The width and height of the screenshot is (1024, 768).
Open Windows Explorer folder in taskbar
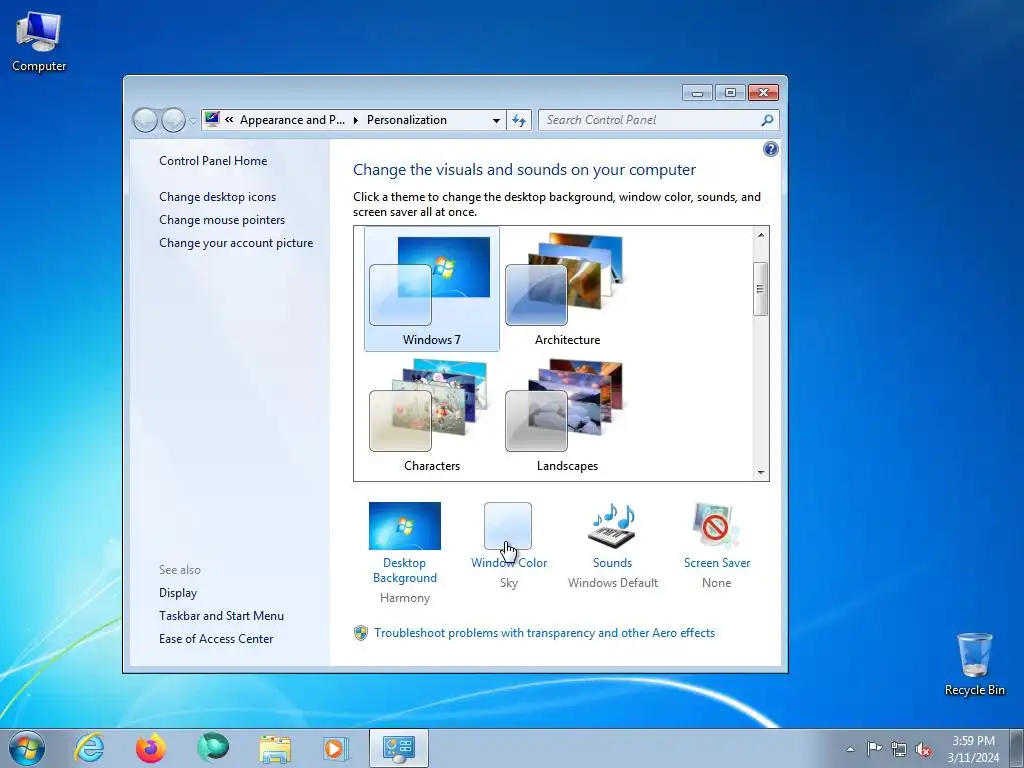tap(275, 748)
